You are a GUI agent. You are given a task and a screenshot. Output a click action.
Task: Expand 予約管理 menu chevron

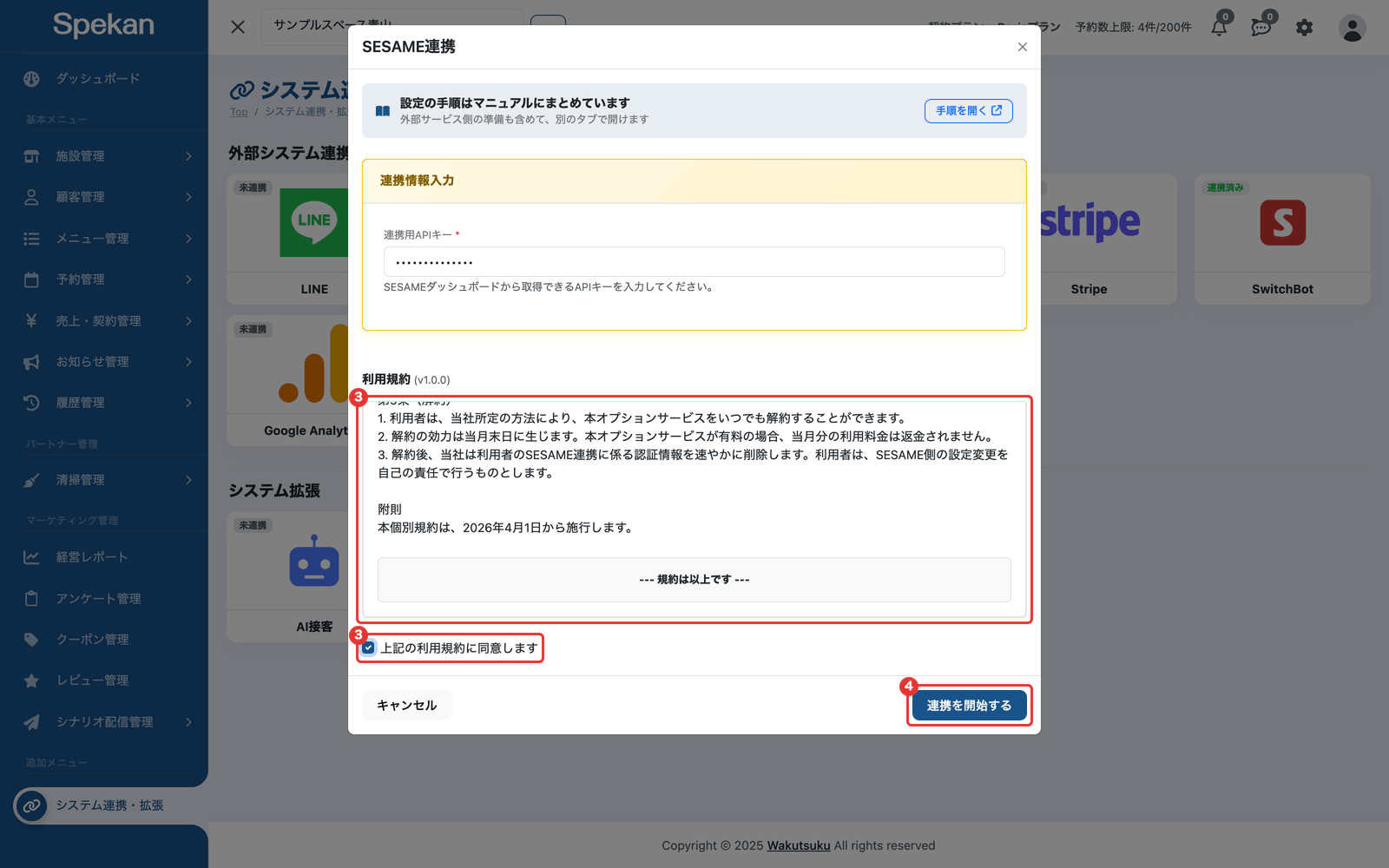(188, 279)
